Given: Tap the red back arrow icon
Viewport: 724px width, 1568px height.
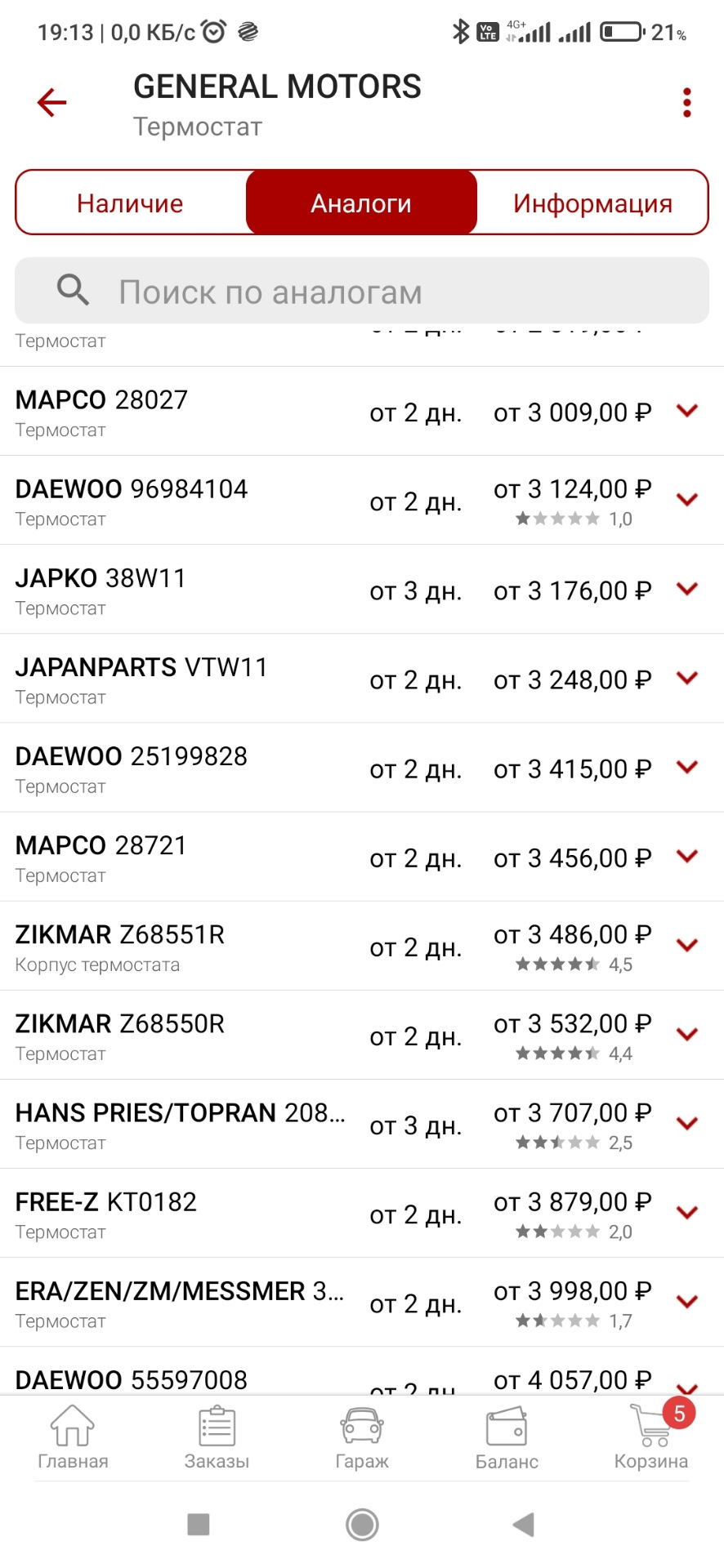Looking at the screenshot, I should pyautogui.click(x=51, y=103).
